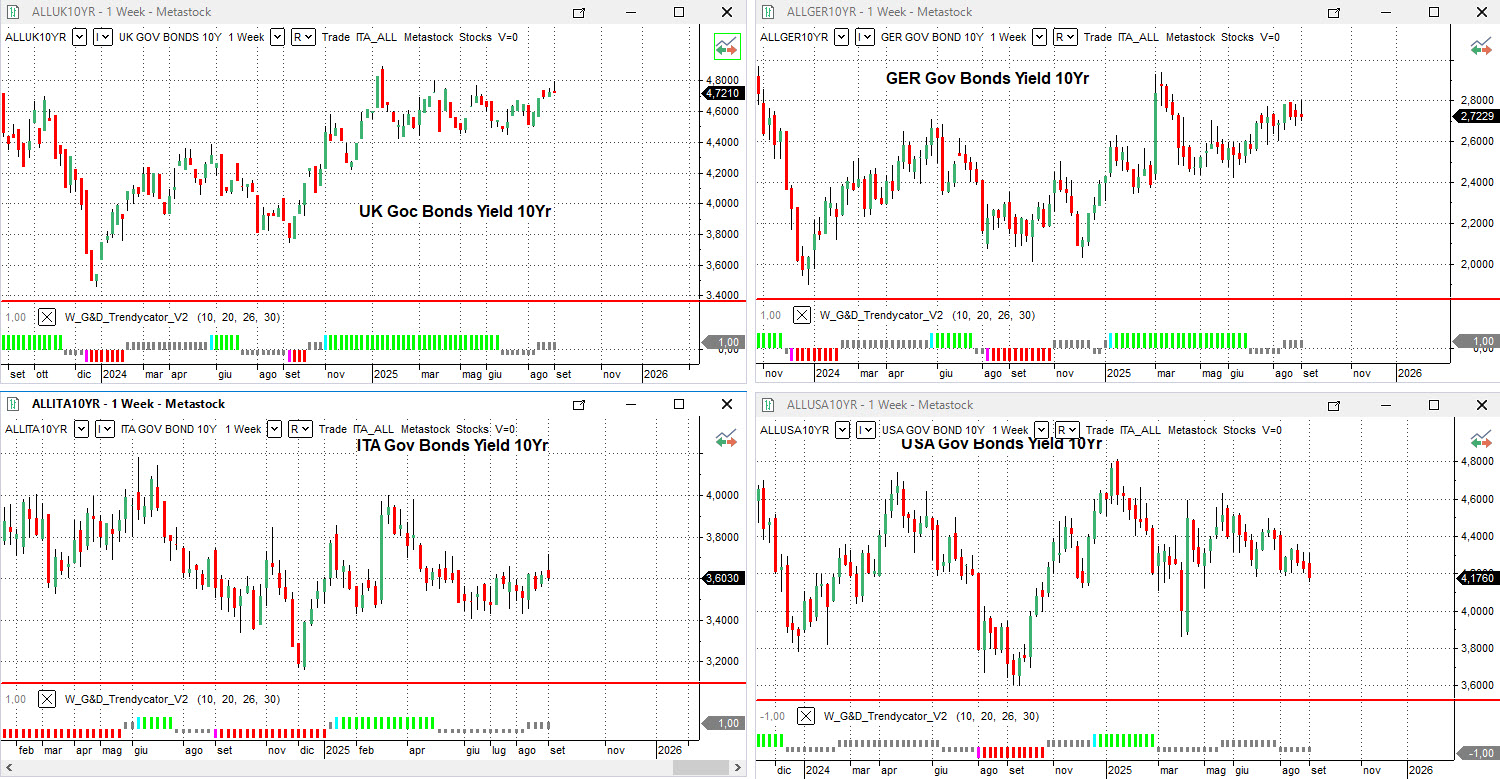Click the trade arrows icon in UK chart

(x=727, y=46)
